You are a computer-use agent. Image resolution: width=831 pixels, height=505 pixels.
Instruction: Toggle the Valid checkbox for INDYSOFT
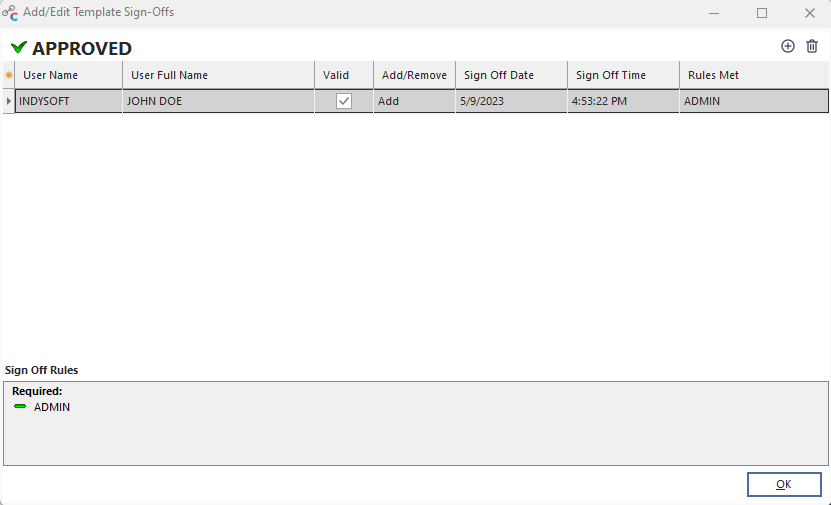[344, 101]
